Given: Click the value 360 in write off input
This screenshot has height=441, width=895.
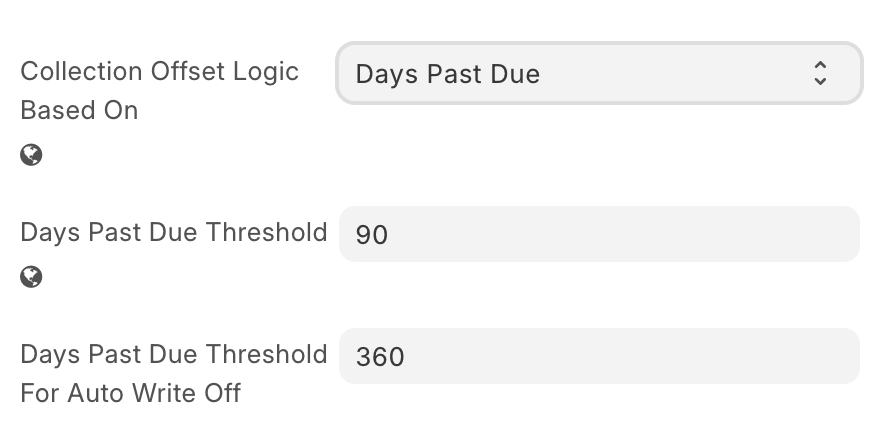Looking at the screenshot, I should pos(380,357).
